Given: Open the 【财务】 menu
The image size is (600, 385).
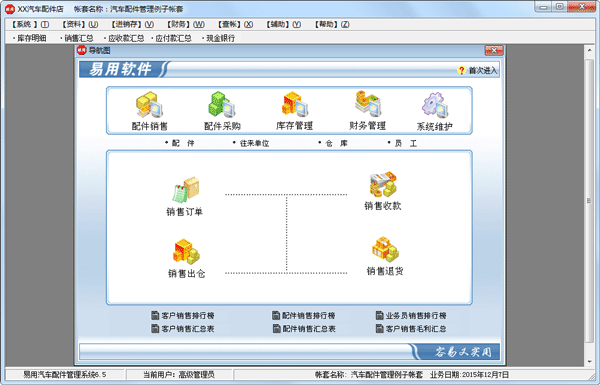Looking at the screenshot, I should click(x=185, y=24).
